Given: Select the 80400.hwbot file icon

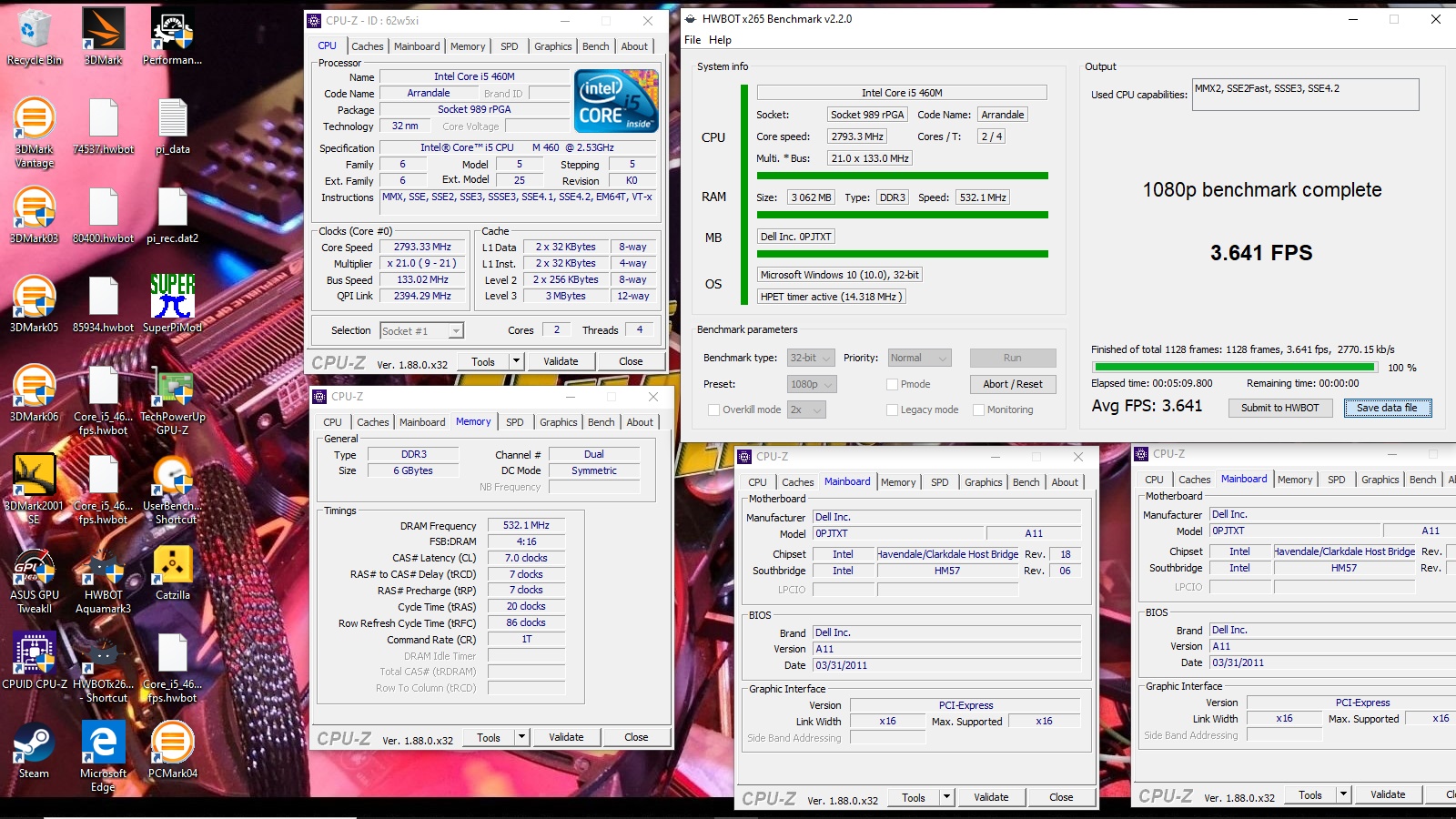Looking at the screenshot, I should (104, 216).
